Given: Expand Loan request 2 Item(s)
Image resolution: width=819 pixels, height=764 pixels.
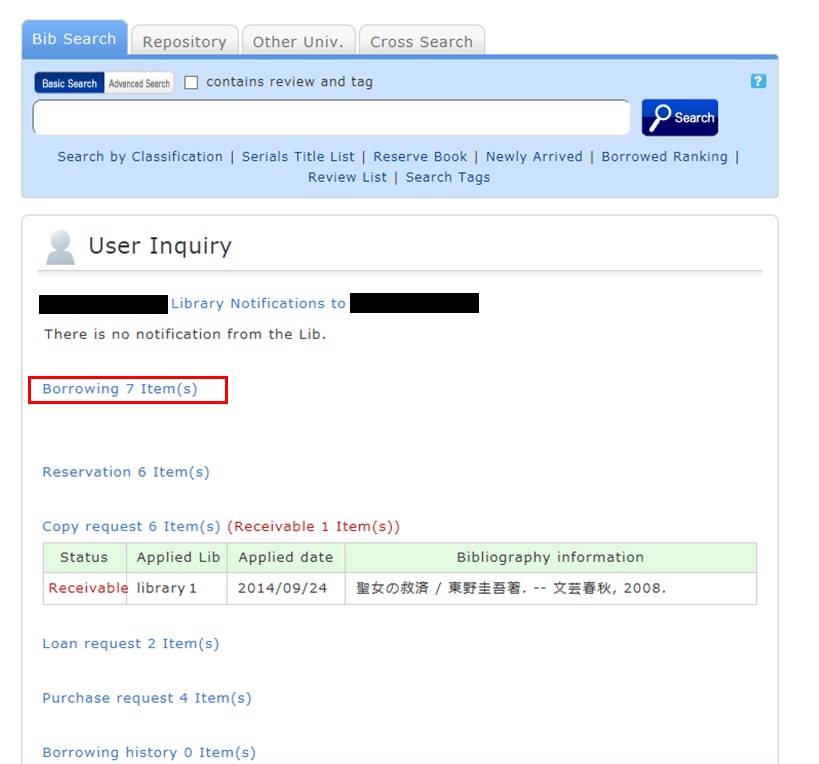Looking at the screenshot, I should tap(130, 644).
